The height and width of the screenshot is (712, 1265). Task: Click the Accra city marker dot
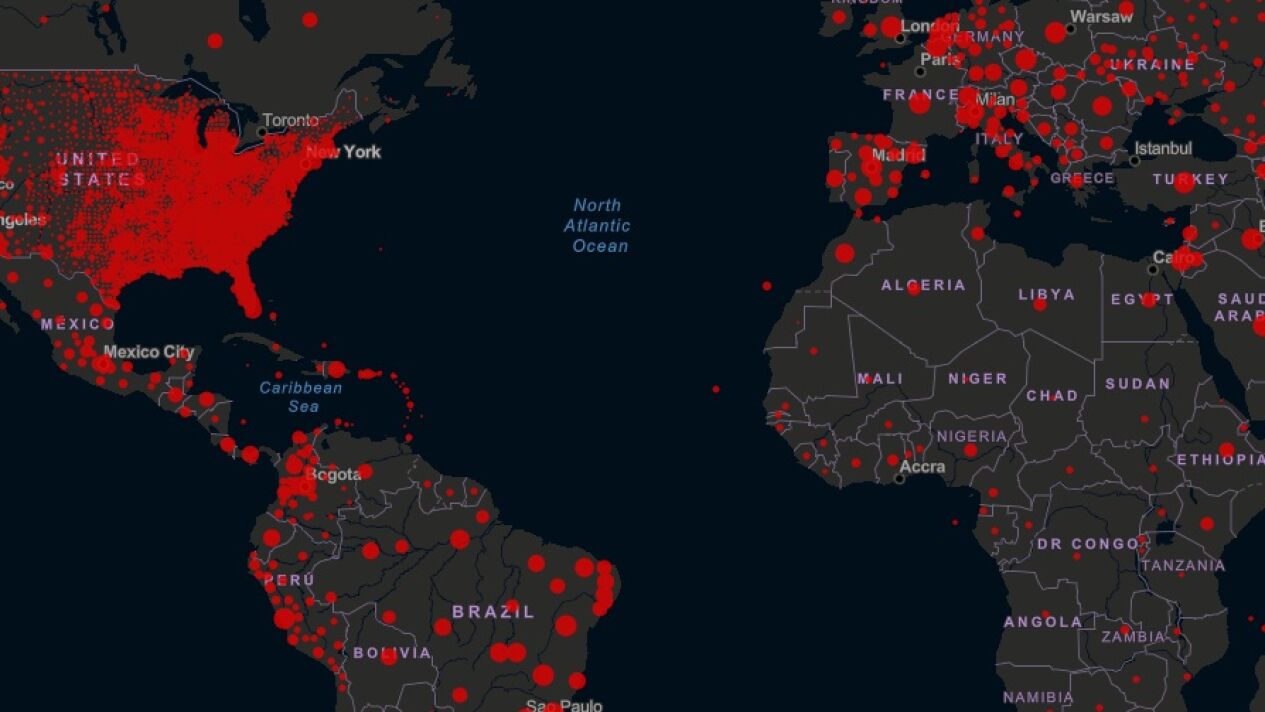point(900,479)
